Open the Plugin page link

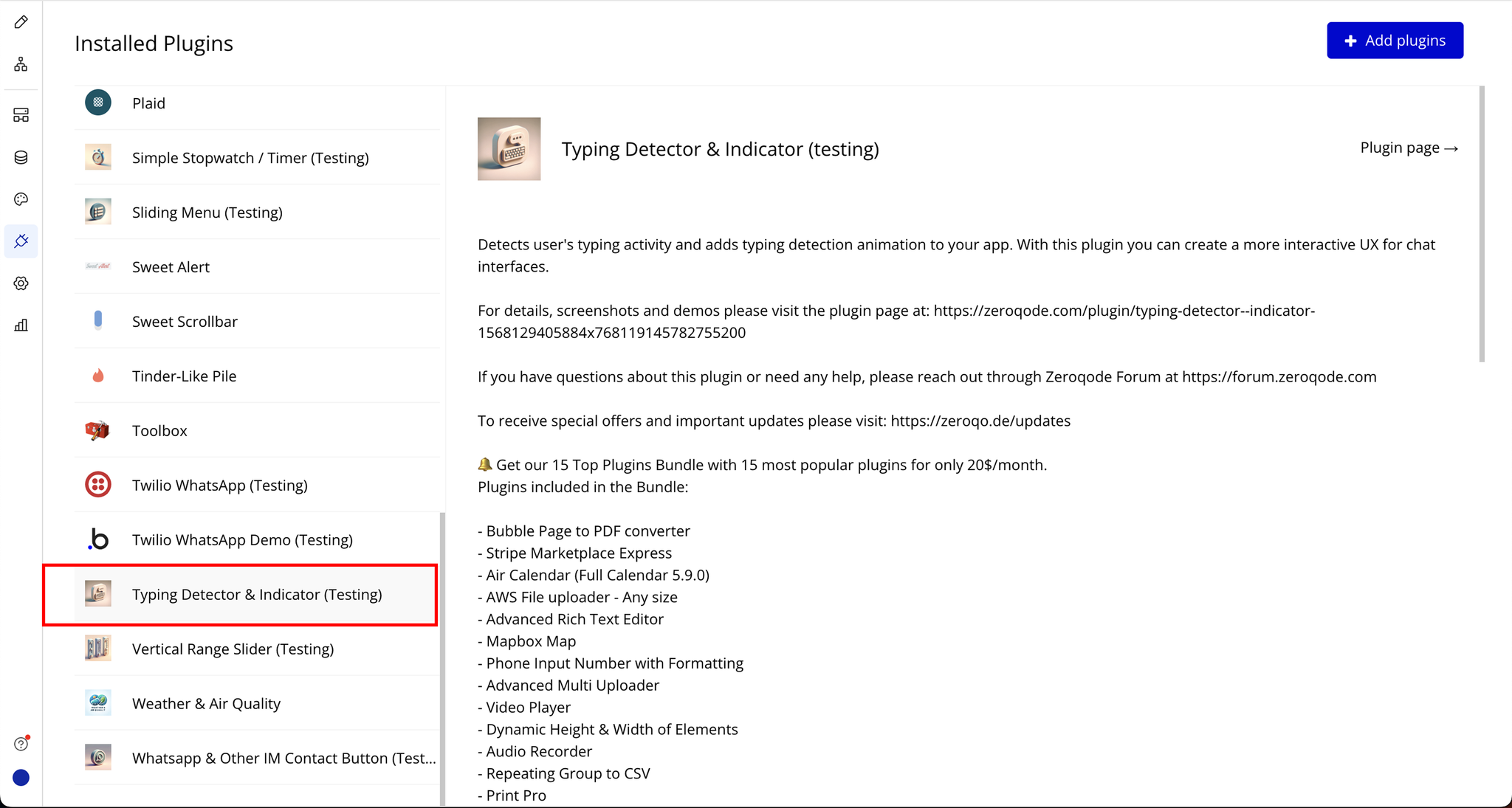point(1409,148)
